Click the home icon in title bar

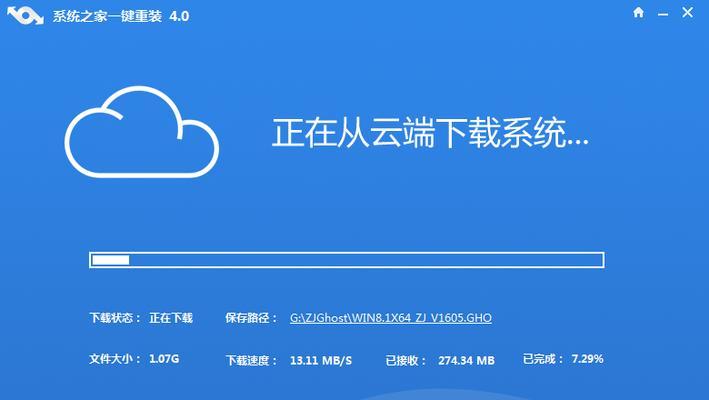(638, 12)
